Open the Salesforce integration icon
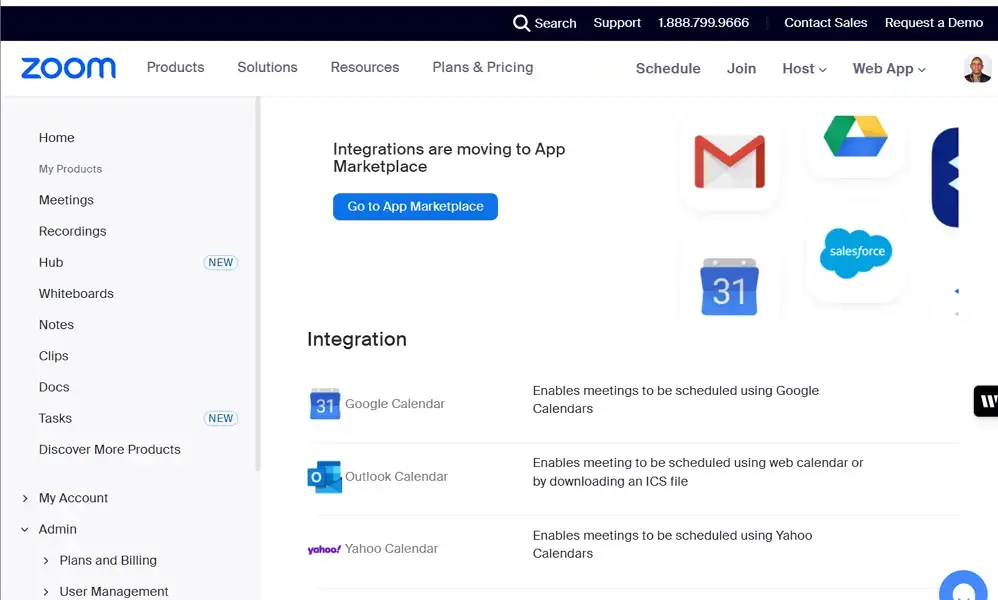998x600 pixels. (x=856, y=254)
